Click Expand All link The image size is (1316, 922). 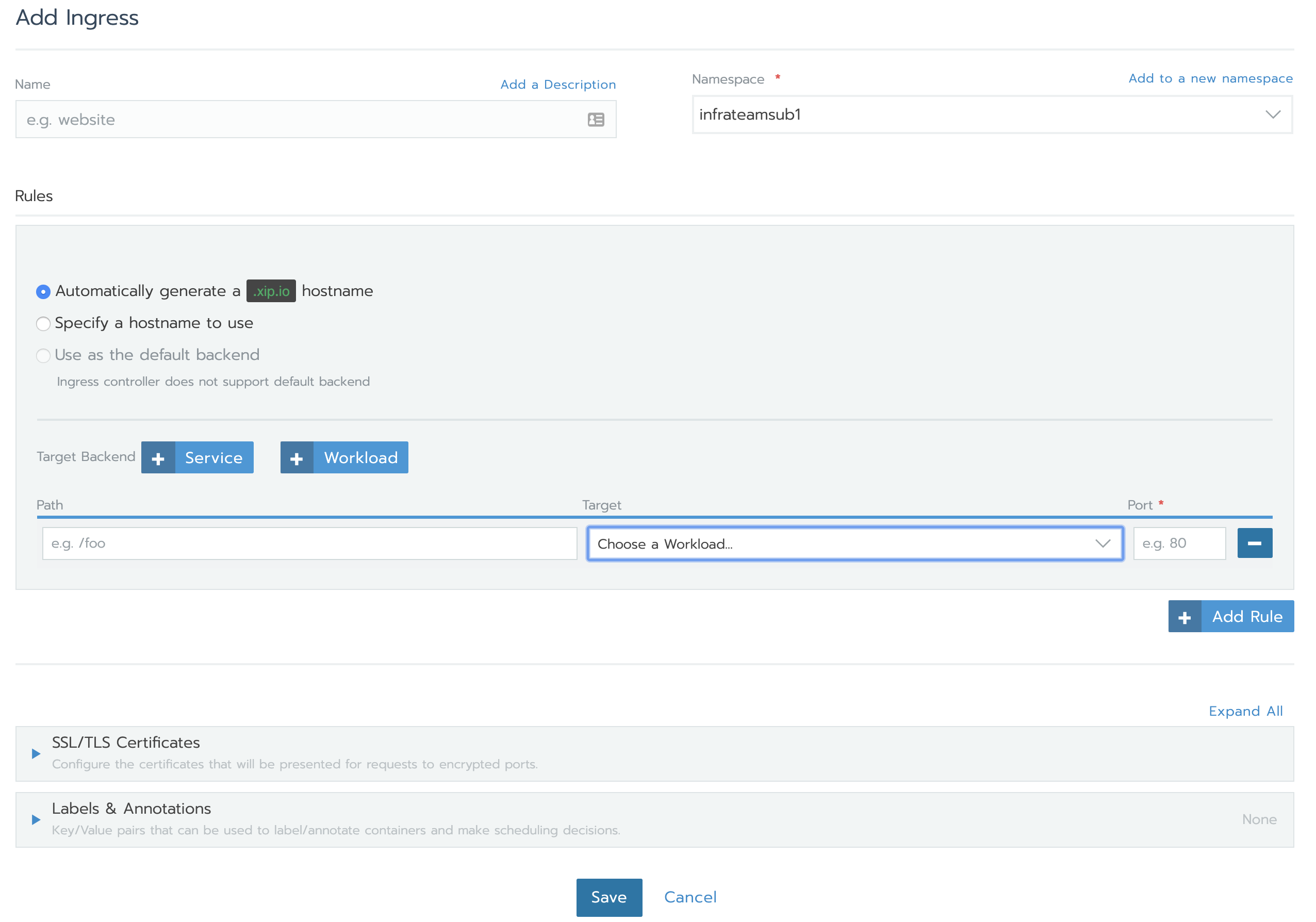(1245, 711)
